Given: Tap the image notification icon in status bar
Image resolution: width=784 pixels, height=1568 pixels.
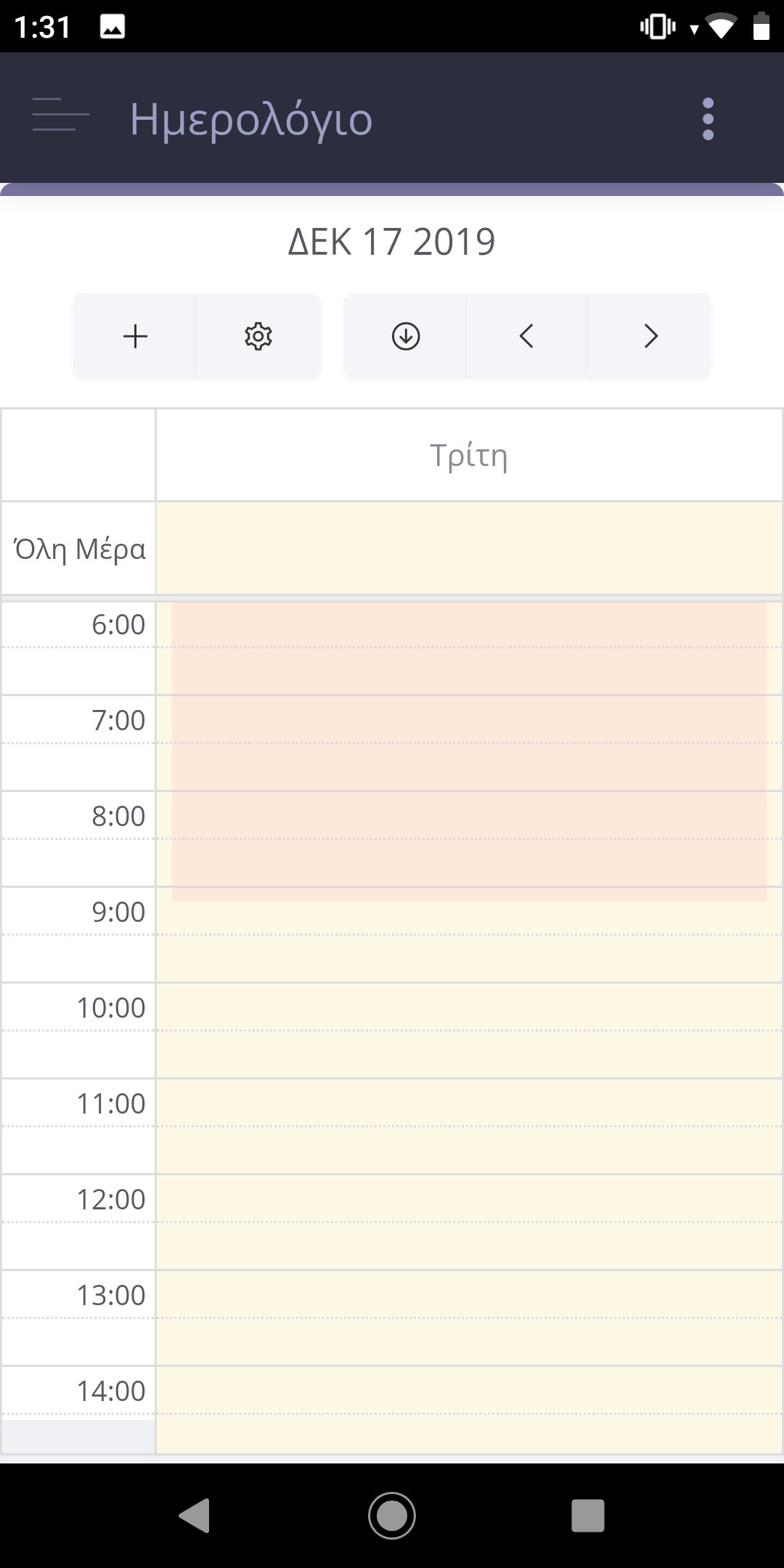Looking at the screenshot, I should coord(113,27).
